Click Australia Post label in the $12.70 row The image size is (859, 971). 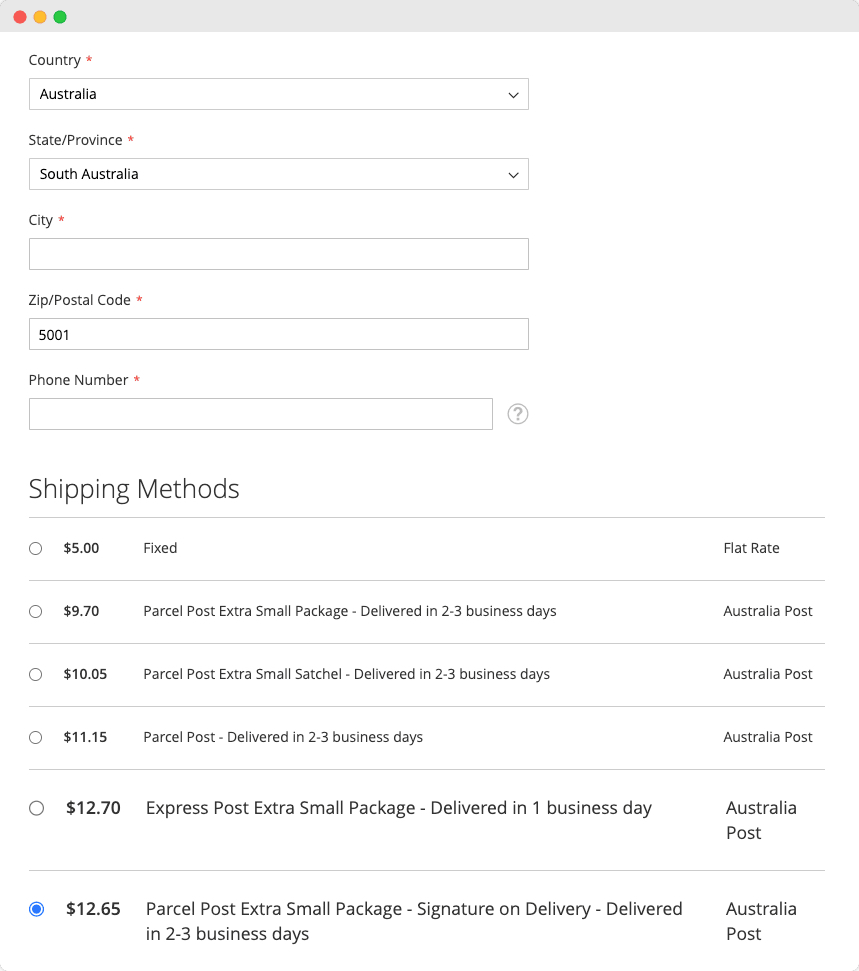point(761,821)
